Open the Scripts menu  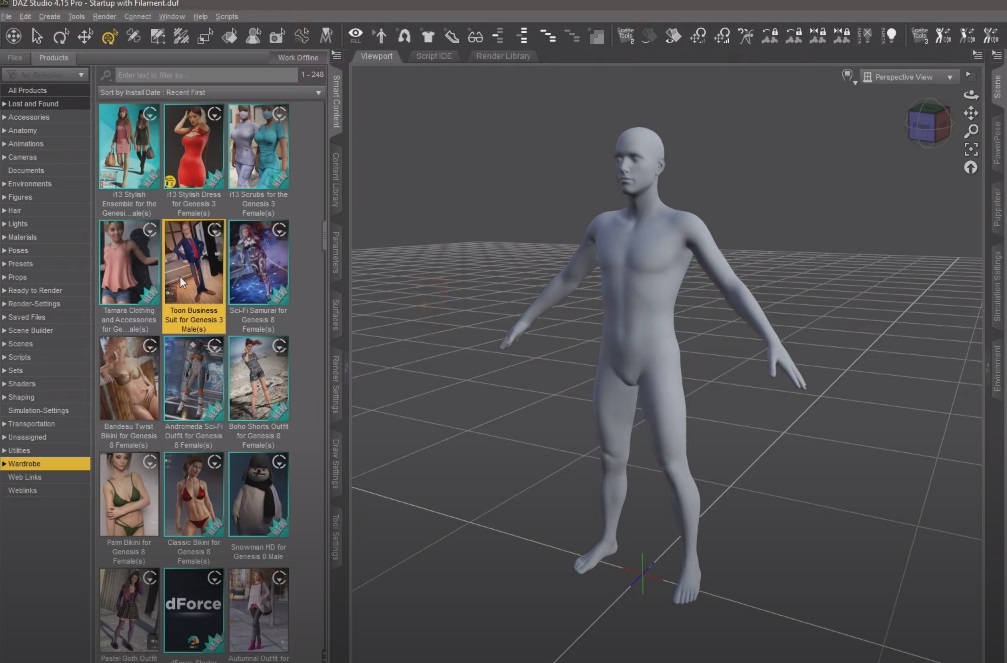(x=227, y=16)
